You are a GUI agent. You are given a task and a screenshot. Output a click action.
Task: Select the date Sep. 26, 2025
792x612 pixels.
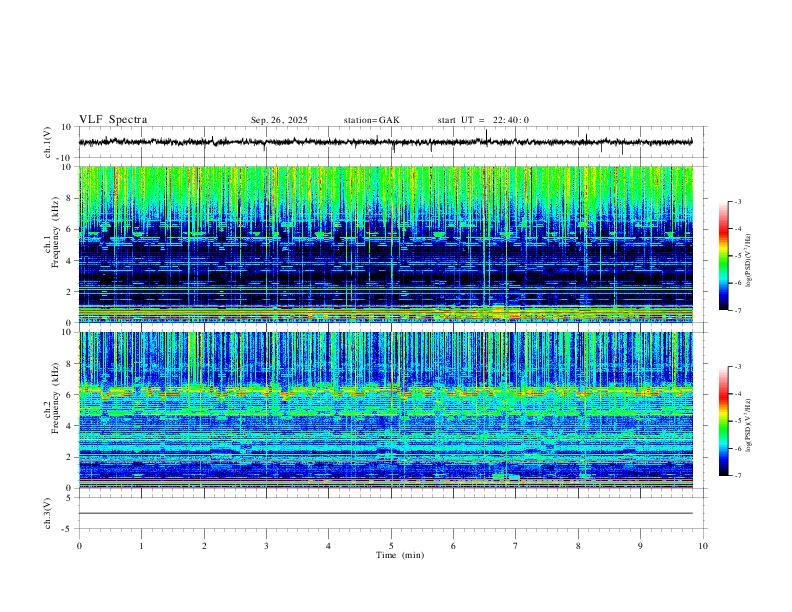(x=279, y=120)
